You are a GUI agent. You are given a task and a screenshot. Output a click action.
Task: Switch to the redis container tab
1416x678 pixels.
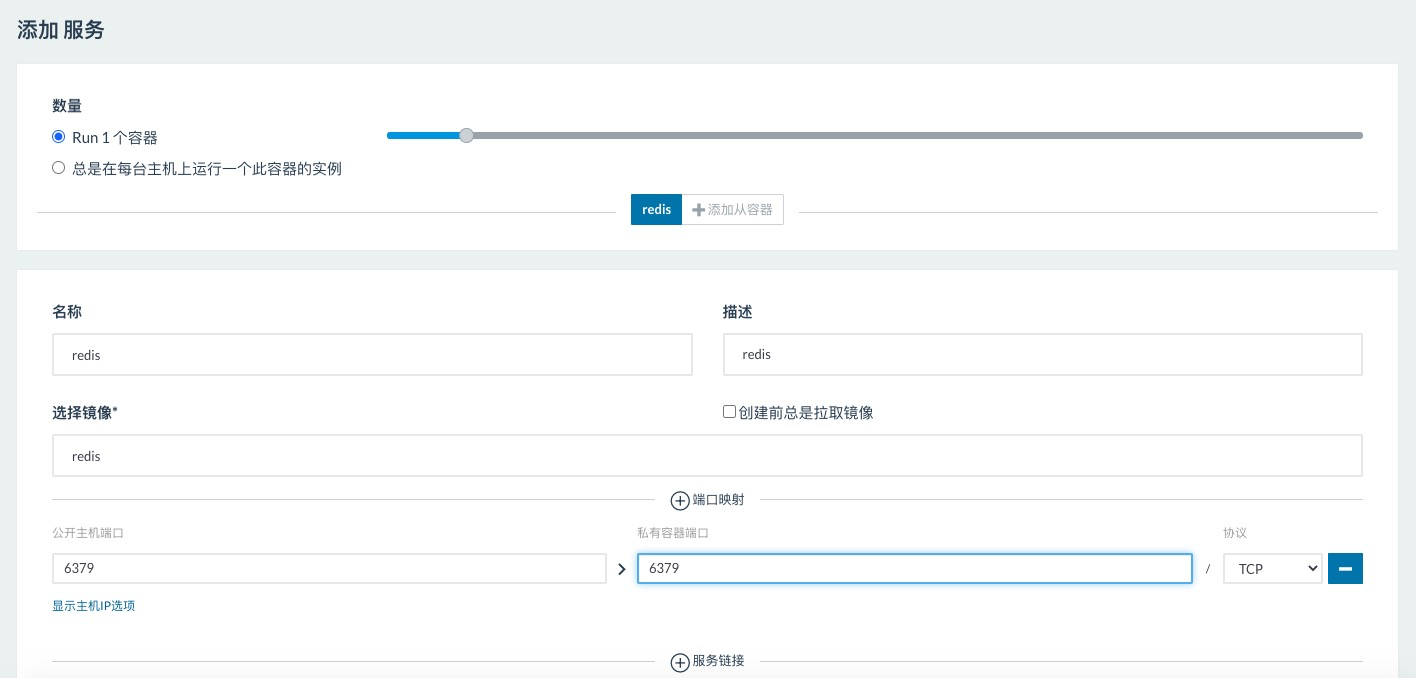tap(656, 209)
